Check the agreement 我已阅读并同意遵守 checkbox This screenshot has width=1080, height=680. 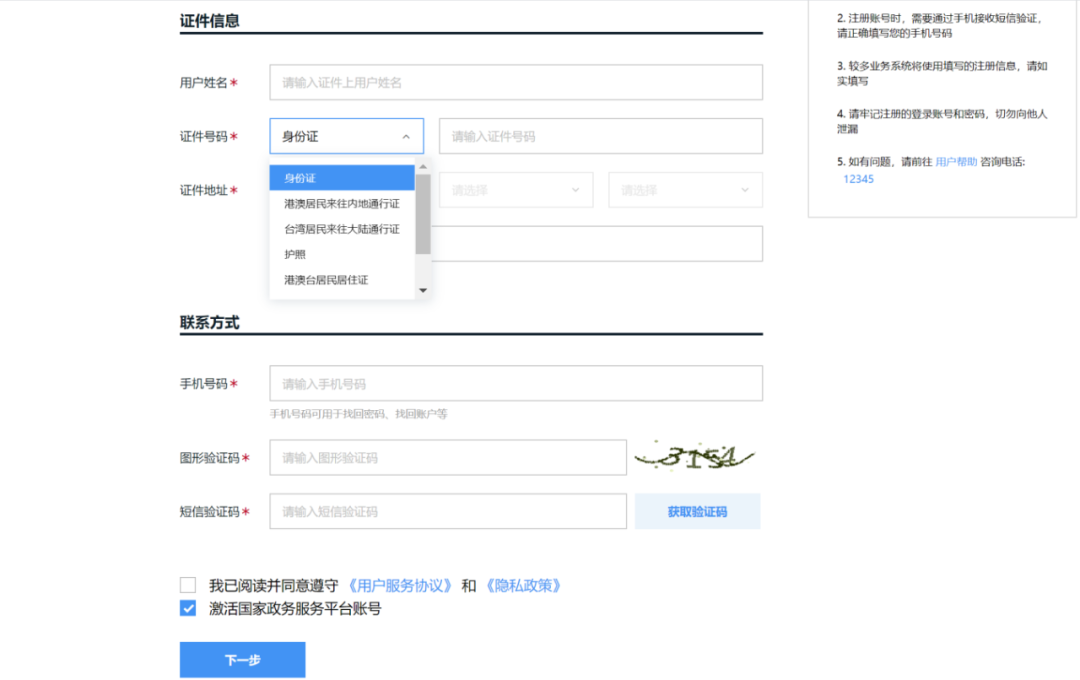pyautogui.click(x=188, y=585)
